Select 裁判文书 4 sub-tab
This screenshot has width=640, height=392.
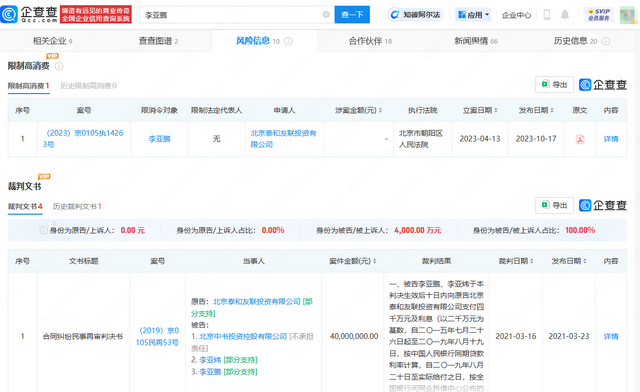tap(25, 207)
